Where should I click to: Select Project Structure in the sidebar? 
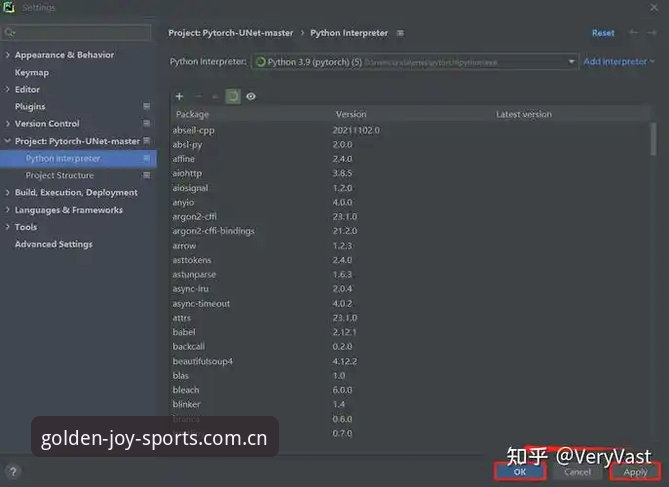tap(59, 175)
